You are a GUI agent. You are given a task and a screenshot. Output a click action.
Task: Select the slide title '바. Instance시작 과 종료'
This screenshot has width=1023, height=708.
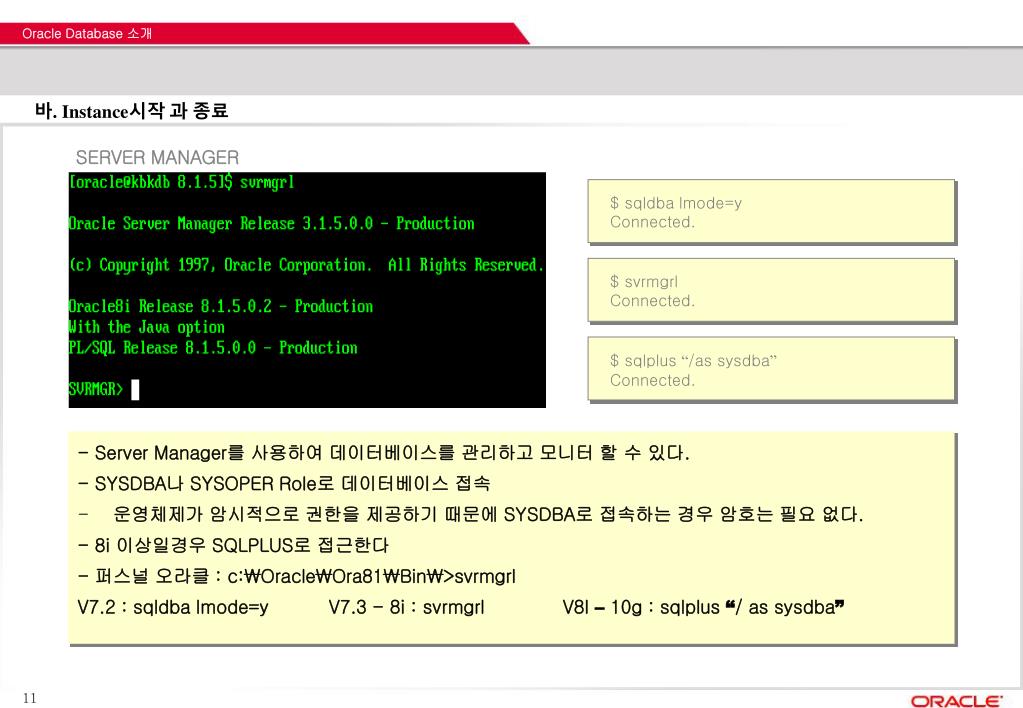pos(132,111)
